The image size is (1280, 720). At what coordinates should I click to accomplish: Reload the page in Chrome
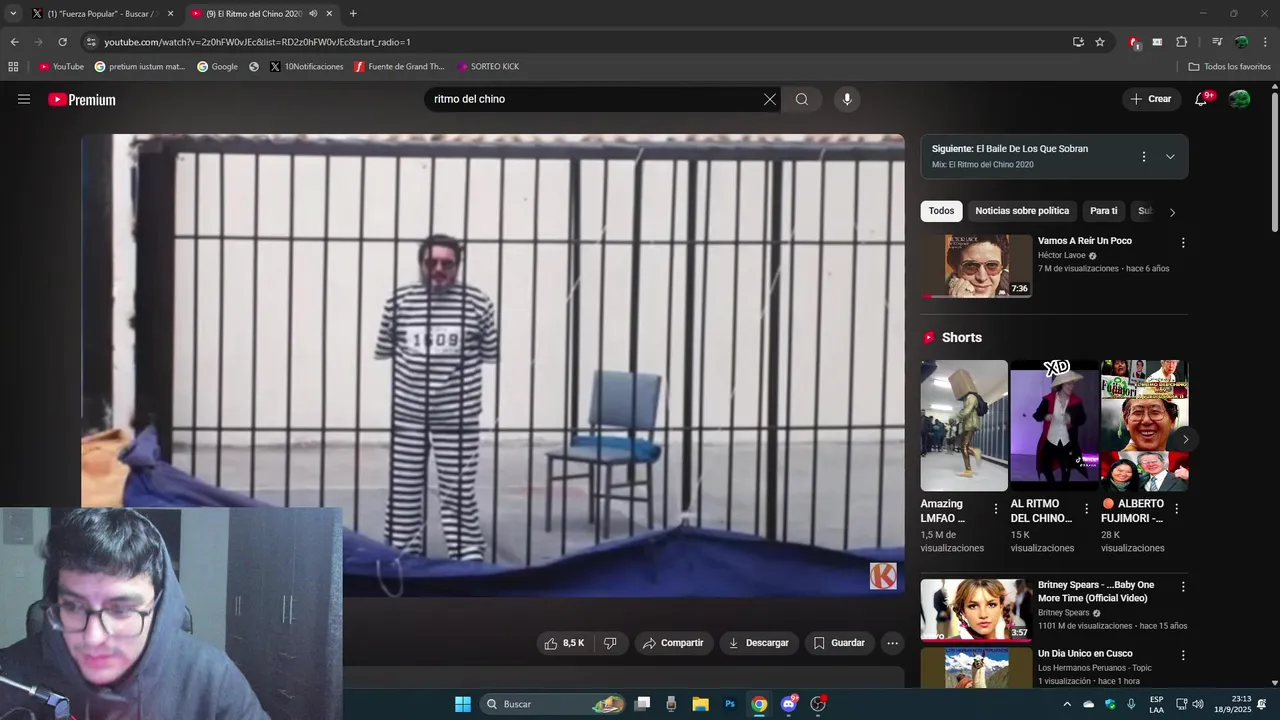[x=62, y=42]
